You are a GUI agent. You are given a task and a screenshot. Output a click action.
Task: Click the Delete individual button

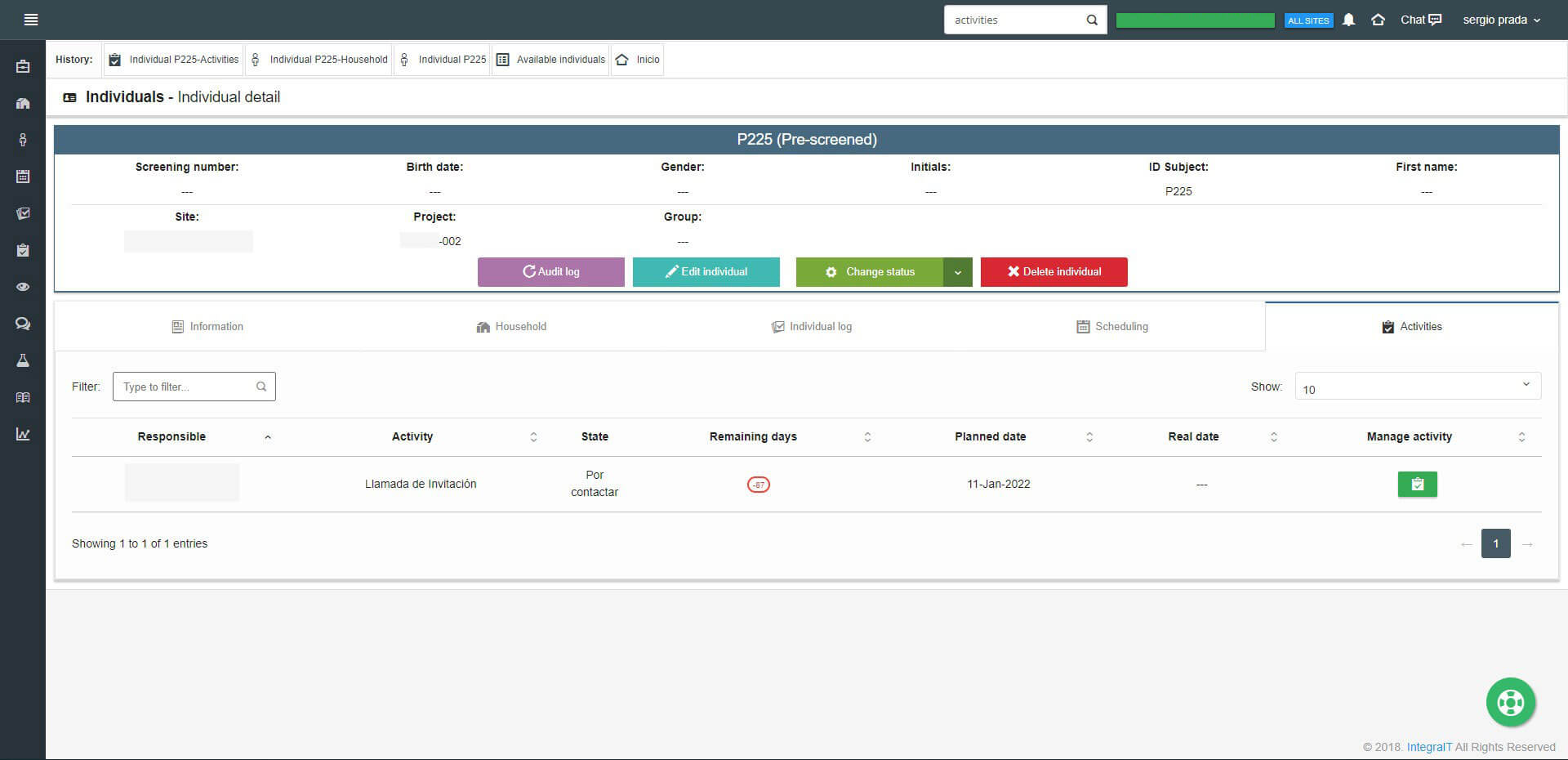pos(1053,272)
